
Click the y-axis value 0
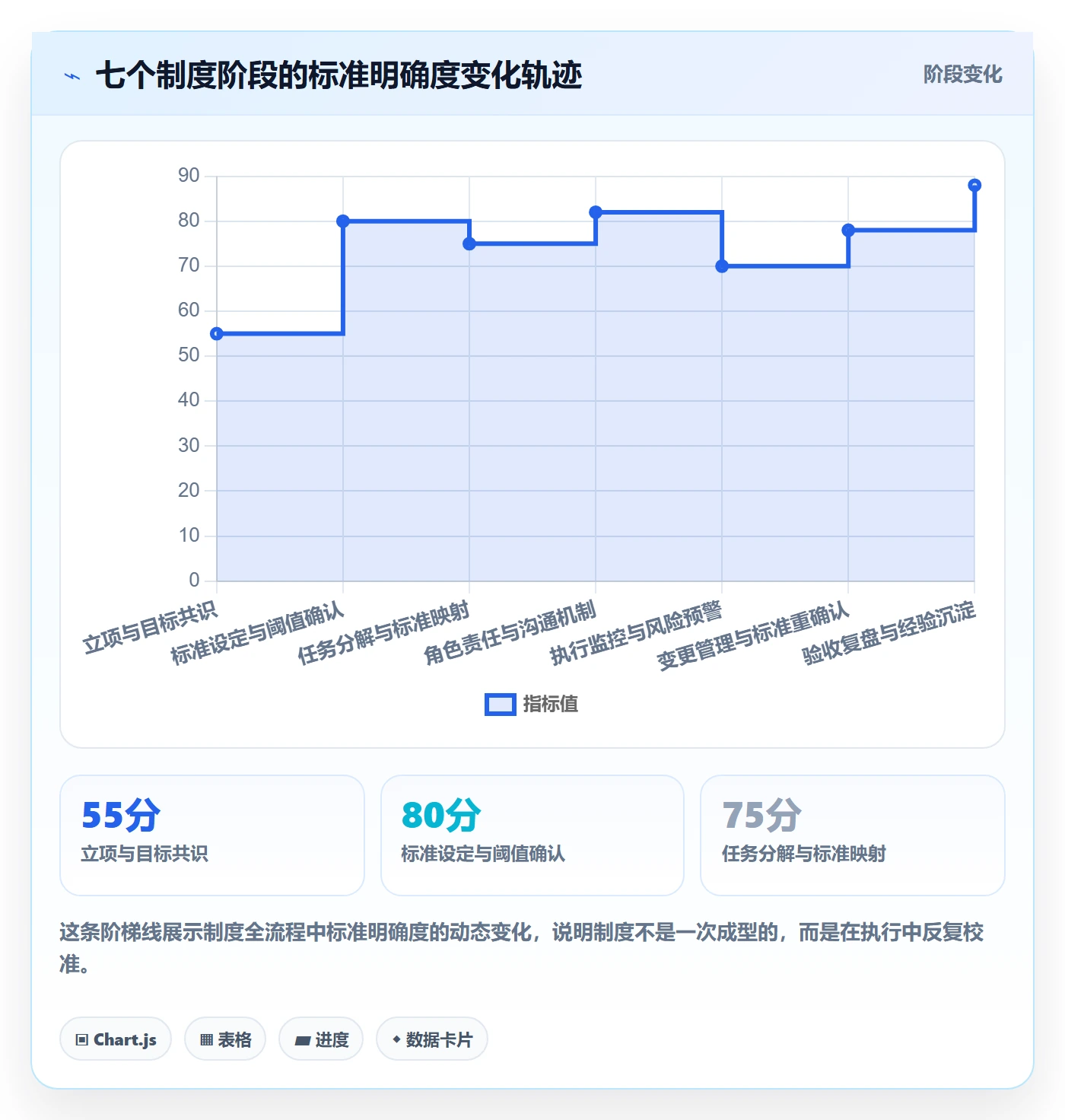click(195, 581)
